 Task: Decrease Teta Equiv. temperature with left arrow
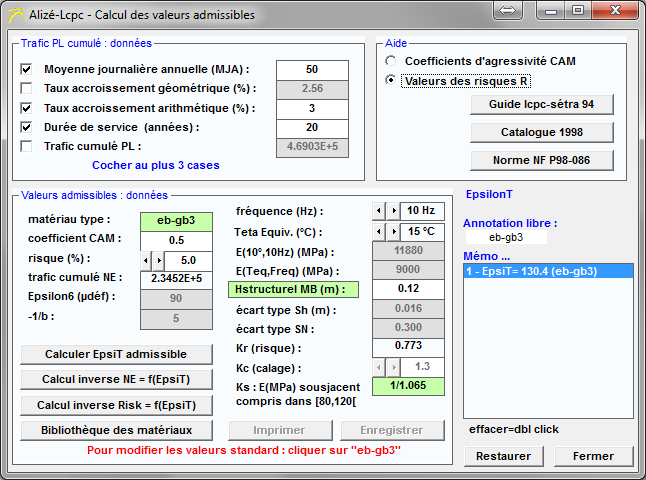point(379,232)
